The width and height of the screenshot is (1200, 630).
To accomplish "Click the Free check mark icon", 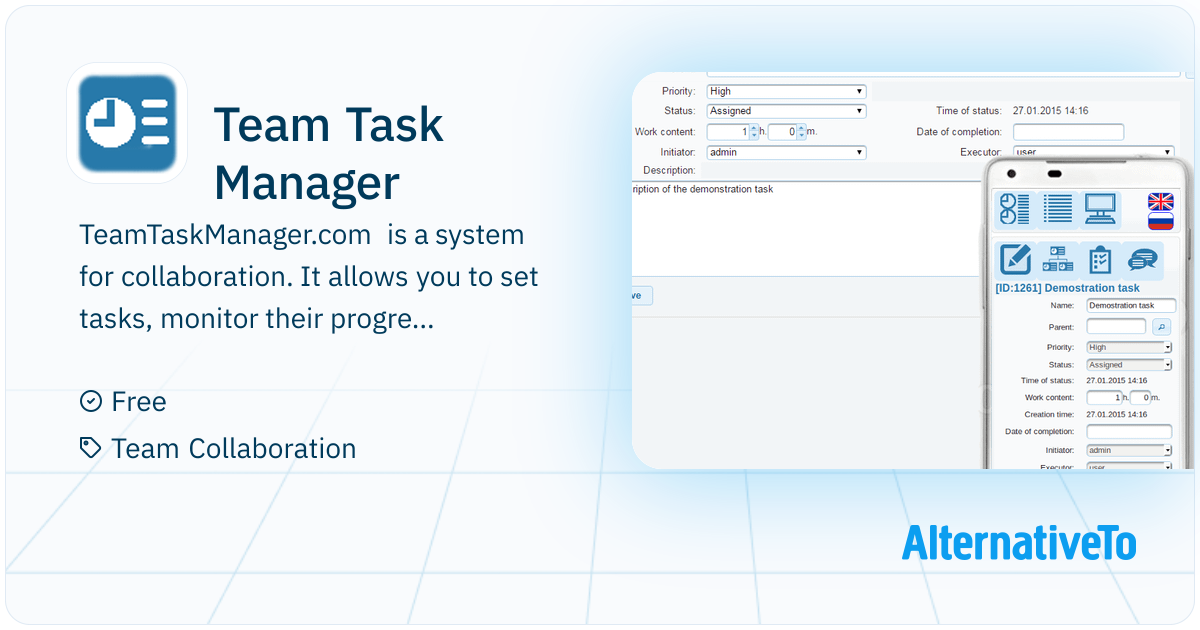I will tap(91, 401).
